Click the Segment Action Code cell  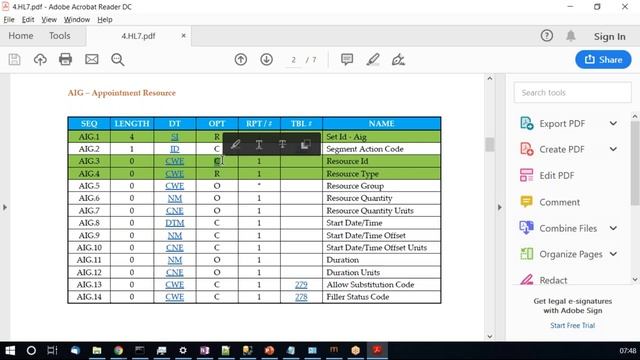(x=382, y=149)
